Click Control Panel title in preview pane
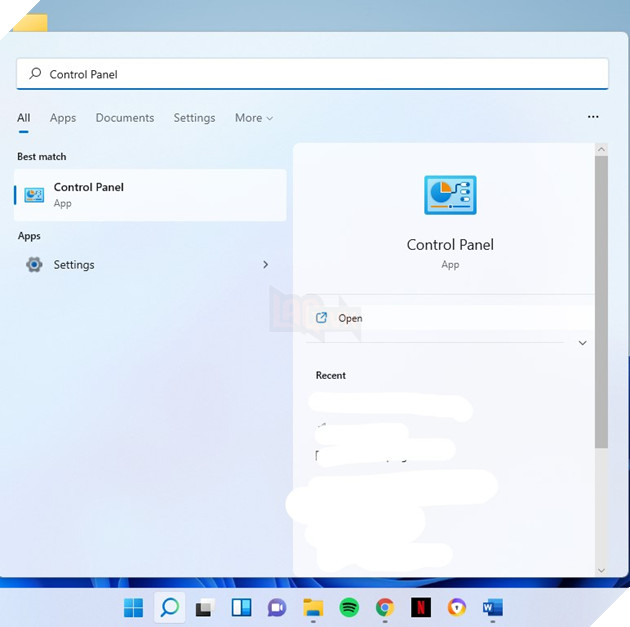Screen dimensions: 630x627 point(450,245)
